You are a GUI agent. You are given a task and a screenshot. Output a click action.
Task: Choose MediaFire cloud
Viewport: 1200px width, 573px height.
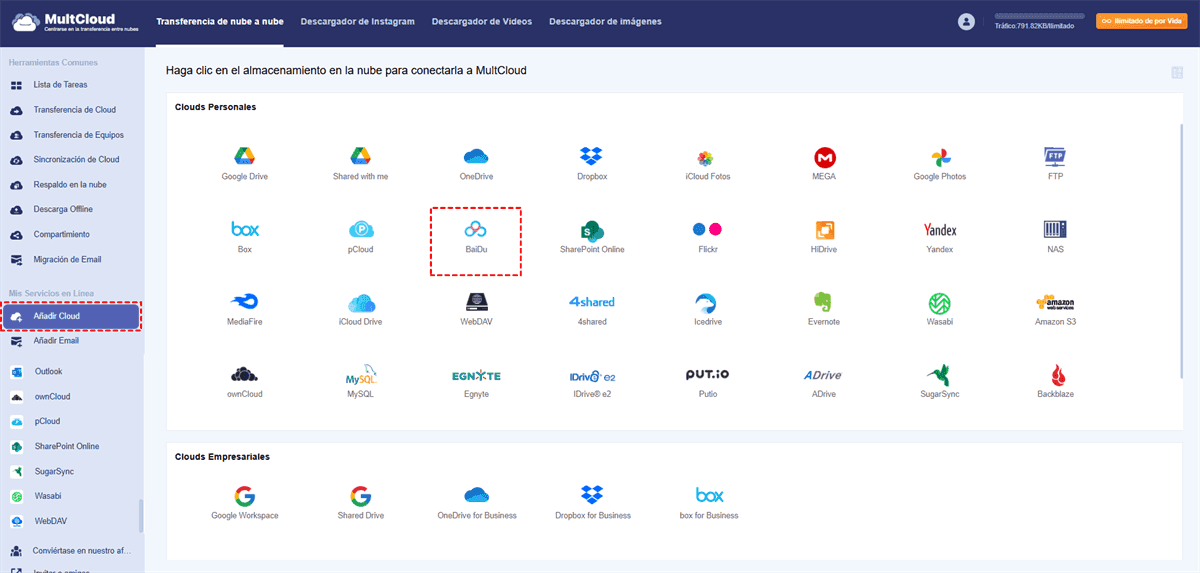pos(245,310)
